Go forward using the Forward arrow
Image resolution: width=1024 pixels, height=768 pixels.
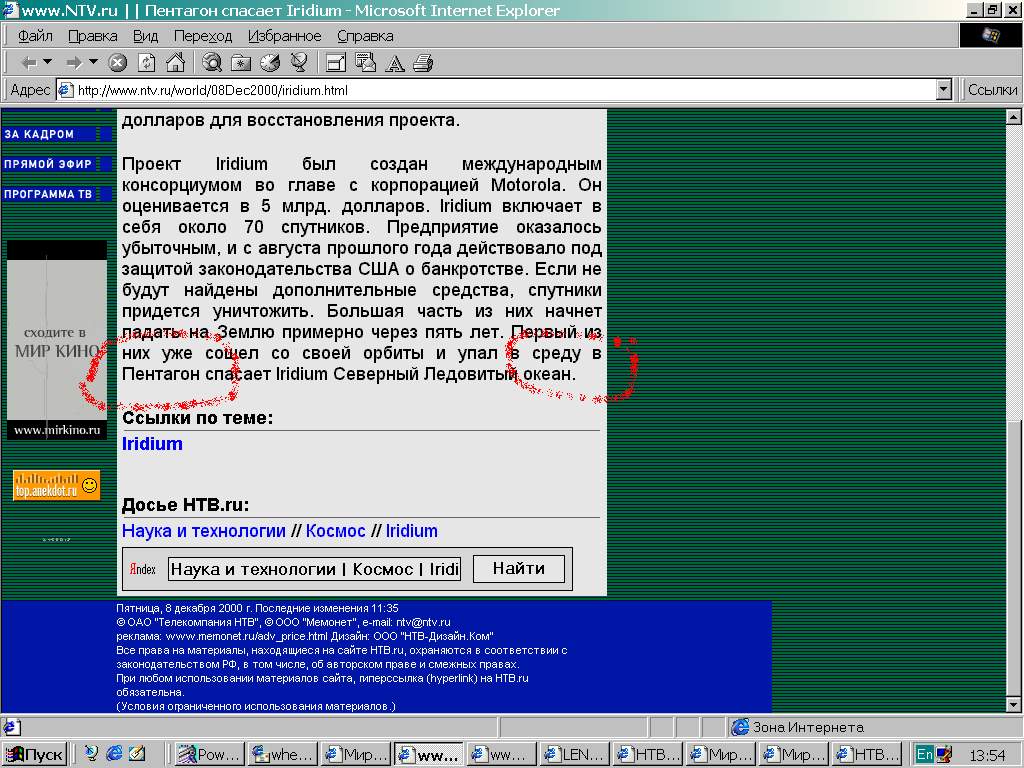(74, 63)
